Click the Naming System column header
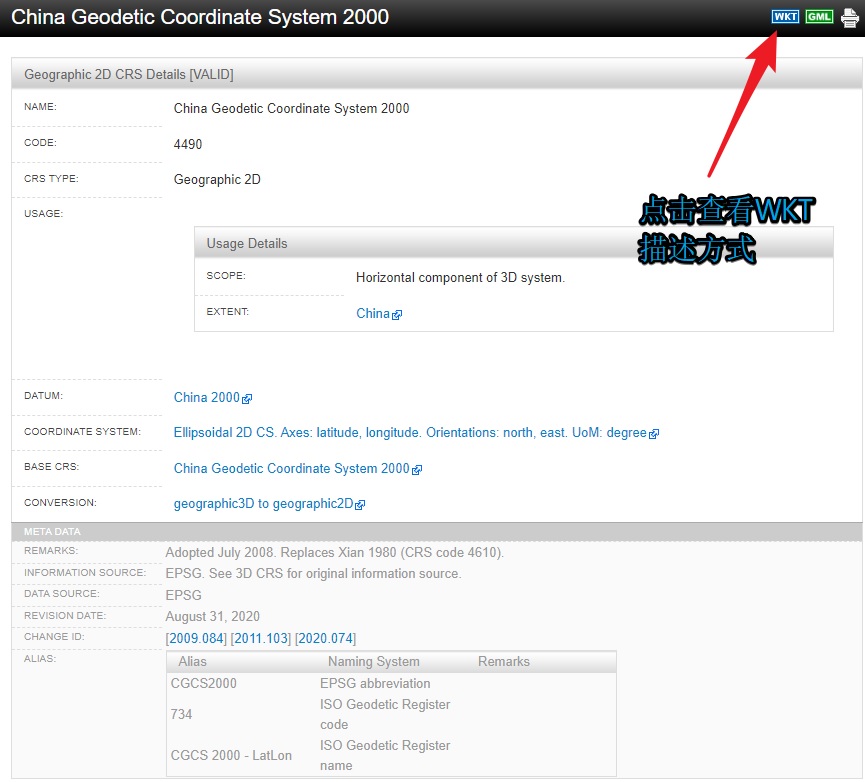This screenshot has height=782, width=865. pos(373,661)
